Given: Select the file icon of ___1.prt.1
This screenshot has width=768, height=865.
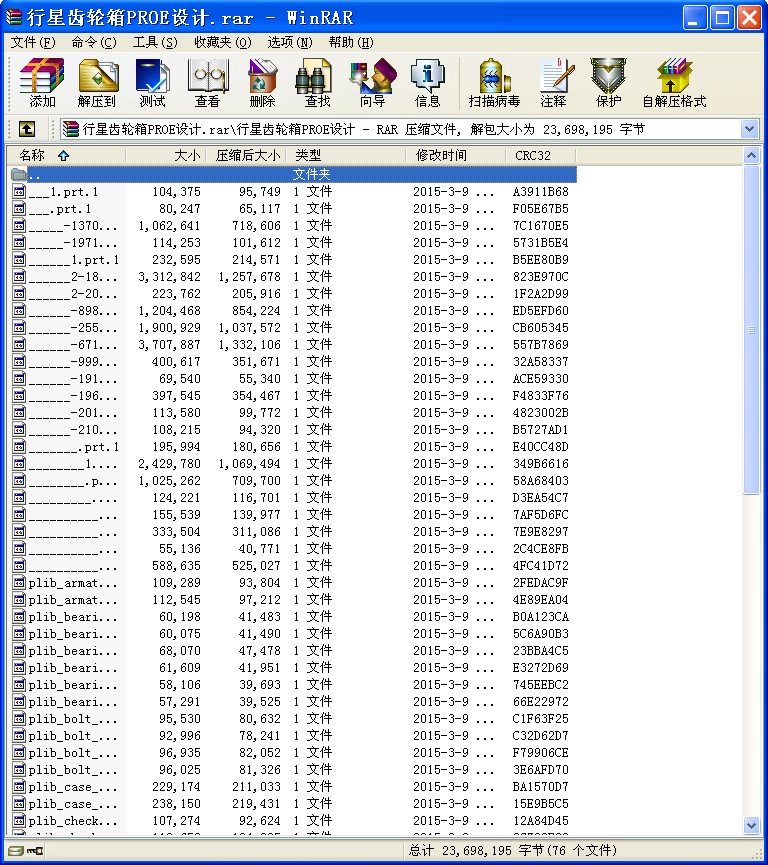Looking at the screenshot, I should click(x=19, y=192).
